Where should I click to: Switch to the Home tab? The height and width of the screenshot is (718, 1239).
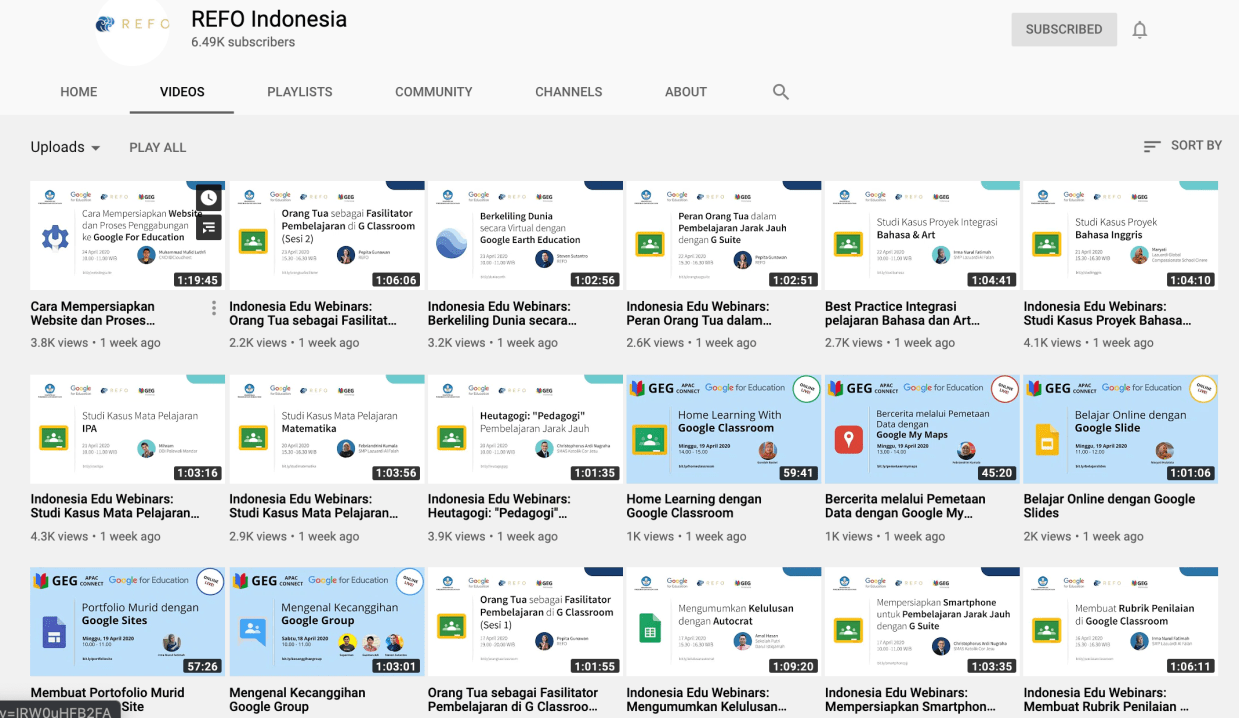pos(79,92)
